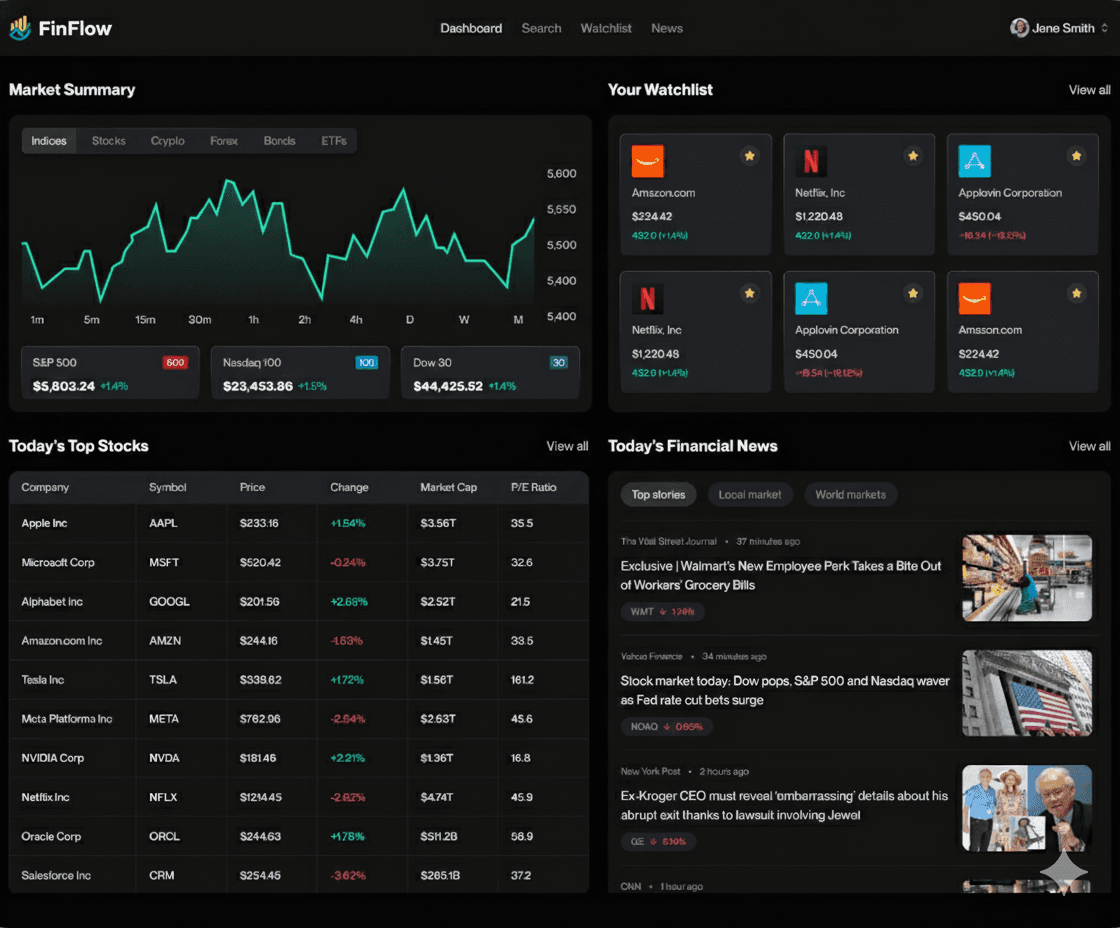Unfavorite Amazon.com using its star toggle

coord(749,156)
